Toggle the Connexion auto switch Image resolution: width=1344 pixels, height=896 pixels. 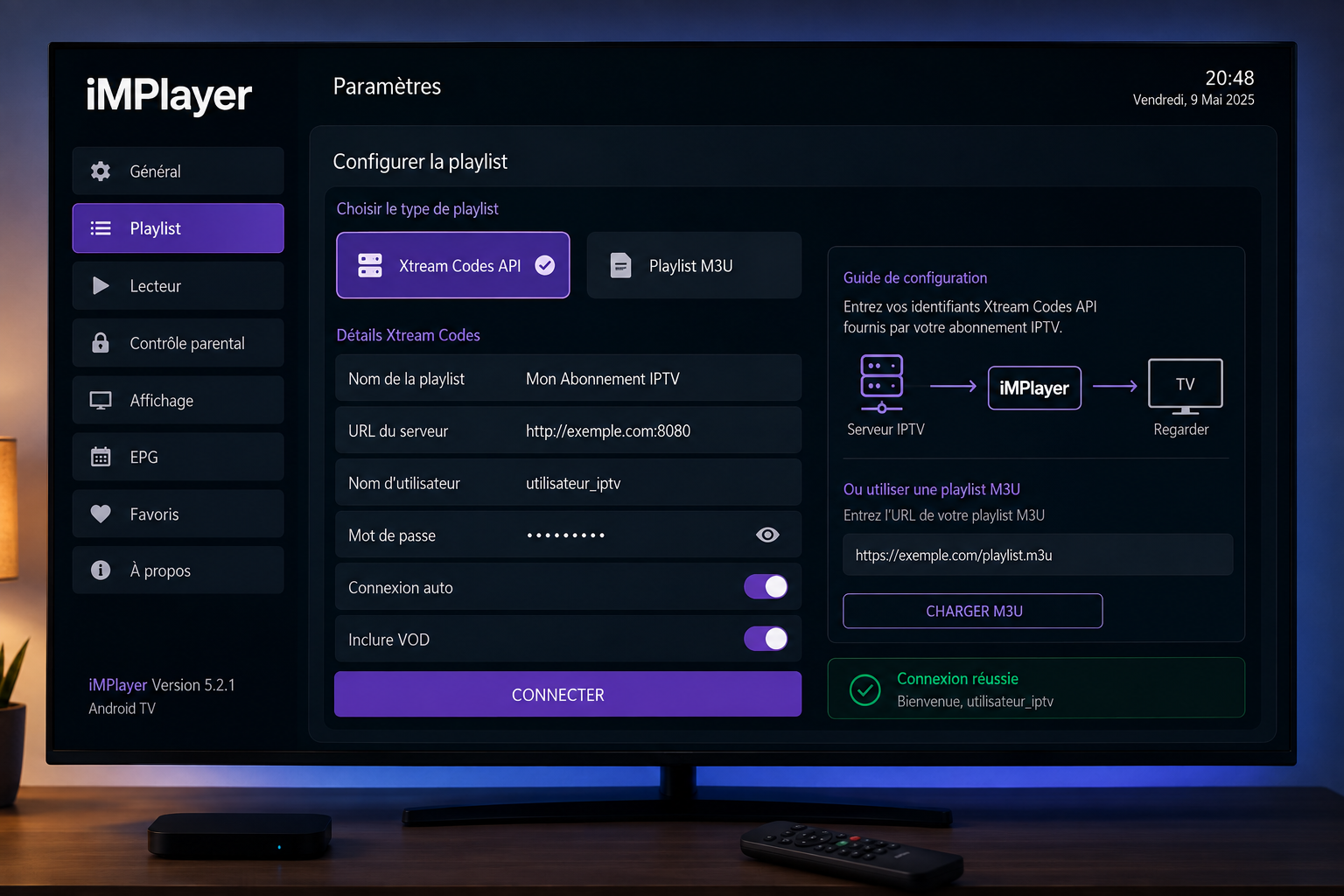[x=766, y=587]
